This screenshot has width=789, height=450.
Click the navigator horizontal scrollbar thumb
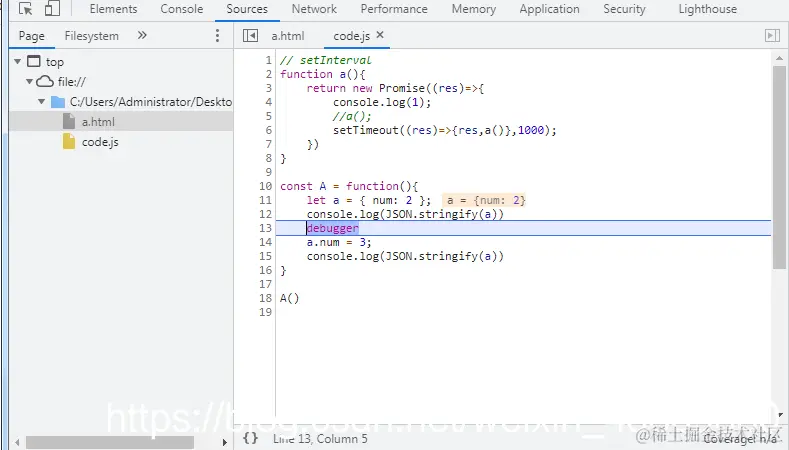tap(110, 442)
